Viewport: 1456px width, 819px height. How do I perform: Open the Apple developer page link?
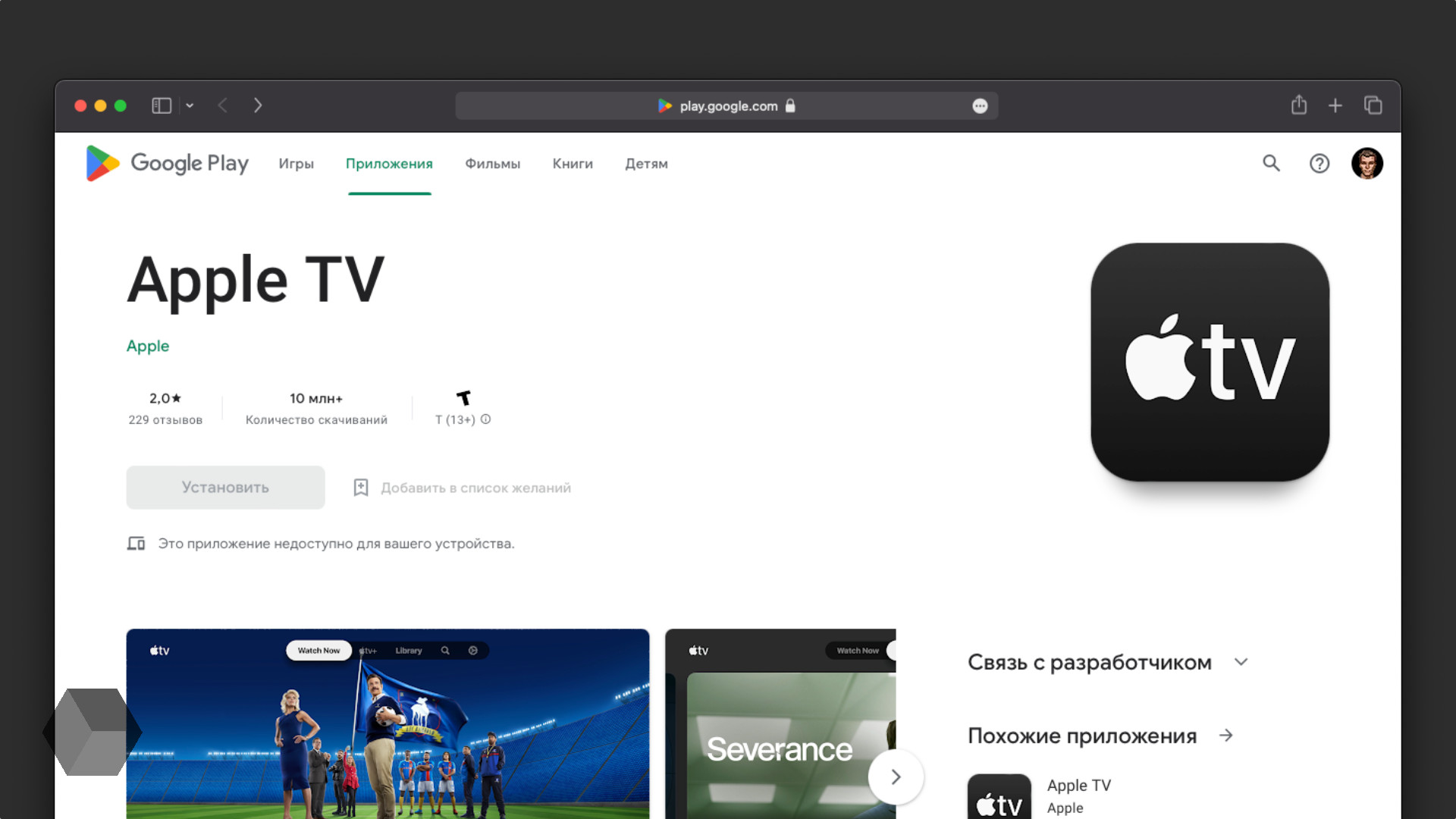148,346
